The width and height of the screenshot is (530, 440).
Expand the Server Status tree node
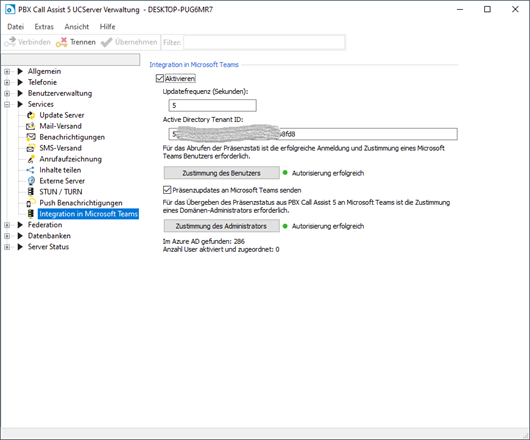pyautogui.click(x=7, y=247)
